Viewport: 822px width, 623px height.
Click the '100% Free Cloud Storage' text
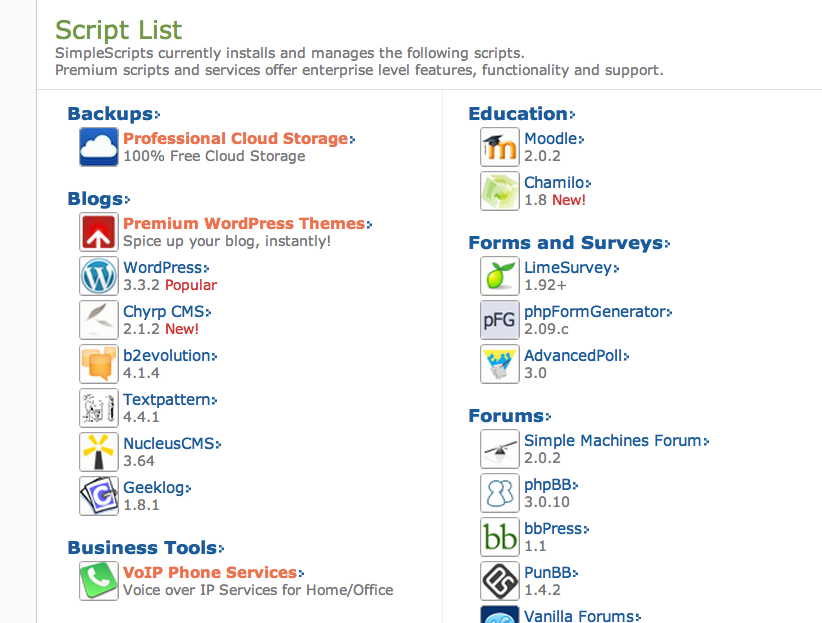click(214, 156)
